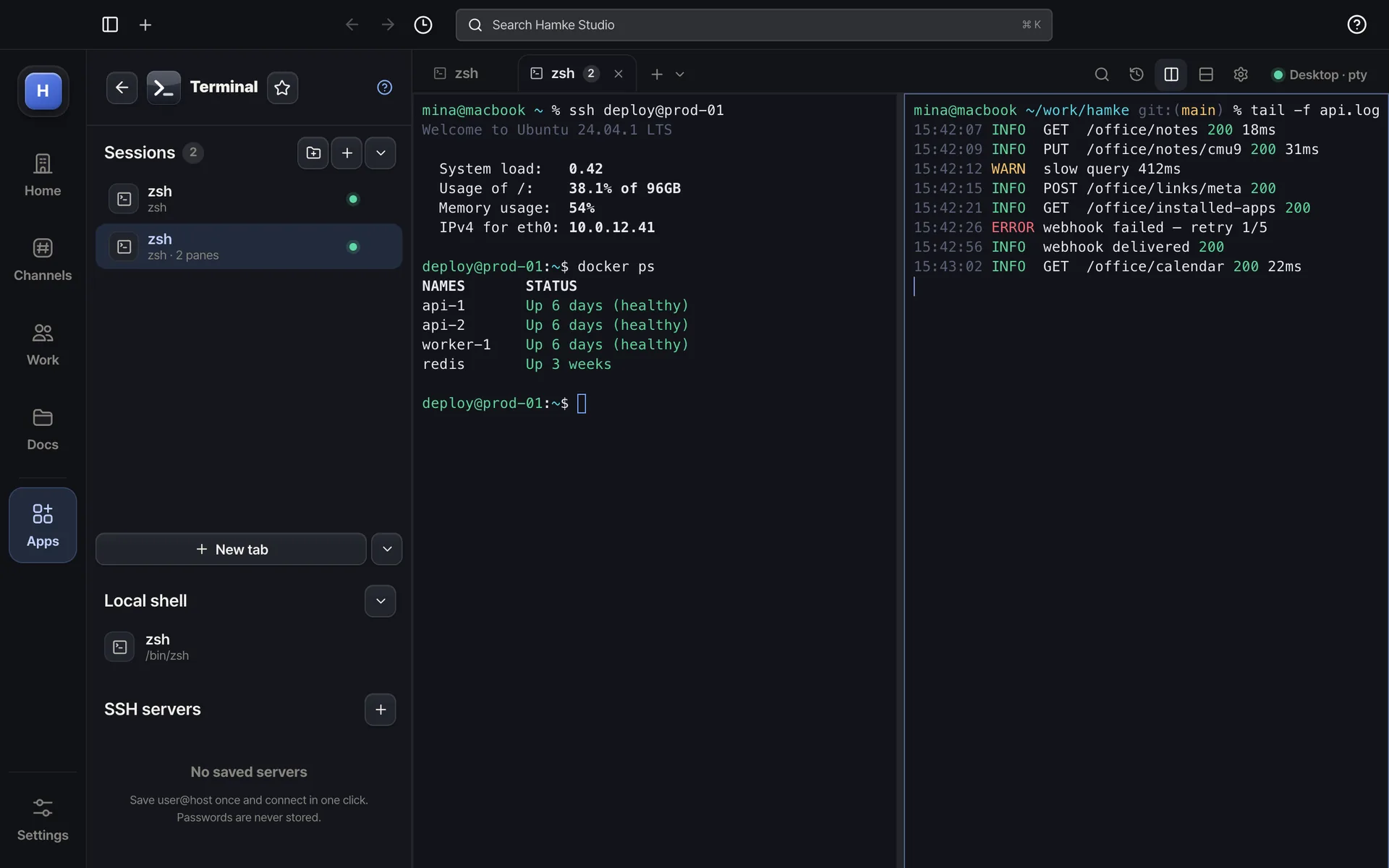
Task: Toggle vertical split pane layout
Action: pyautogui.click(x=1171, y=75)
